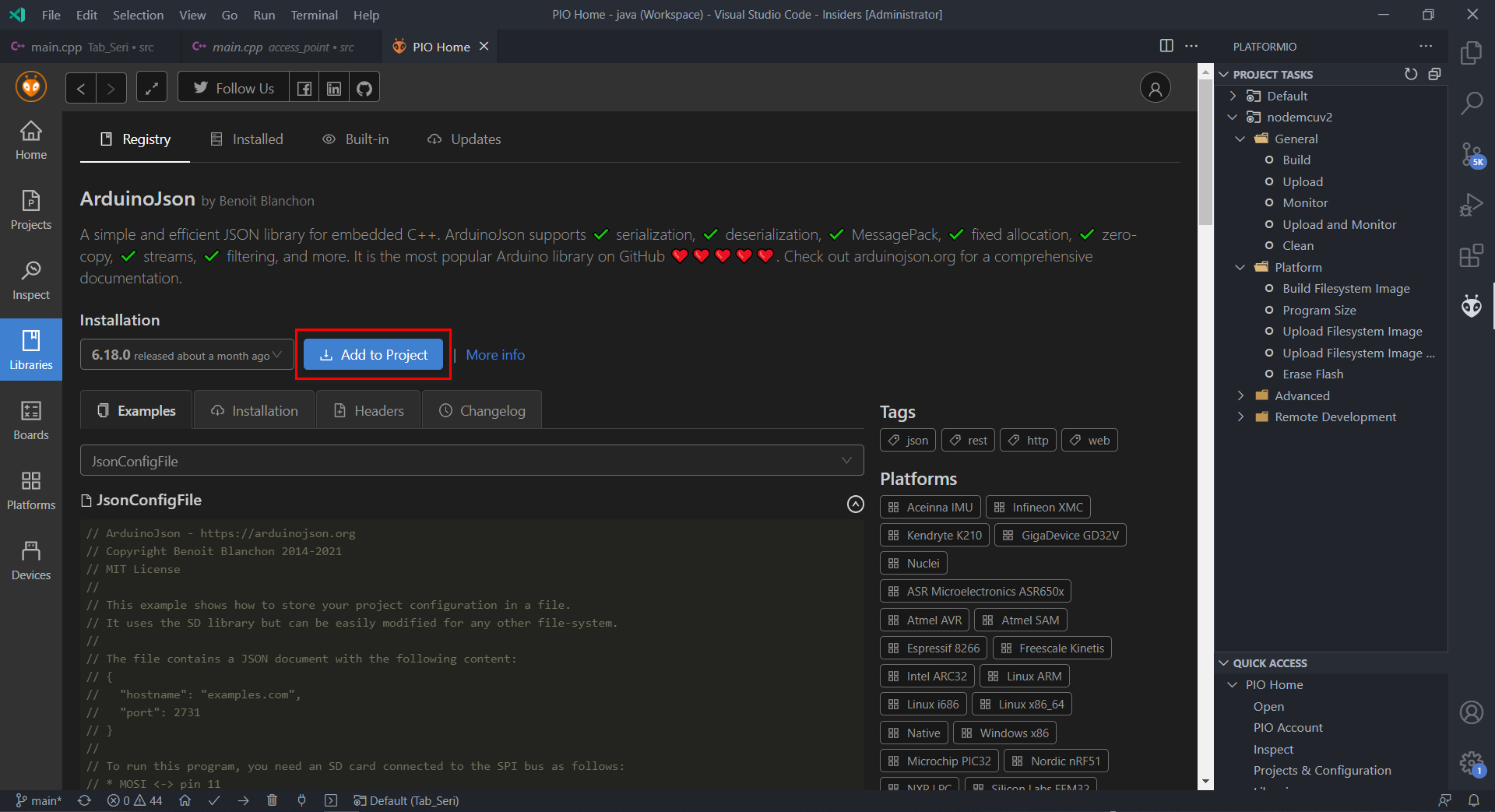Viewport: 1495px width, 812px height.
Task: Open the Headers tab
Action: [368, 410]
